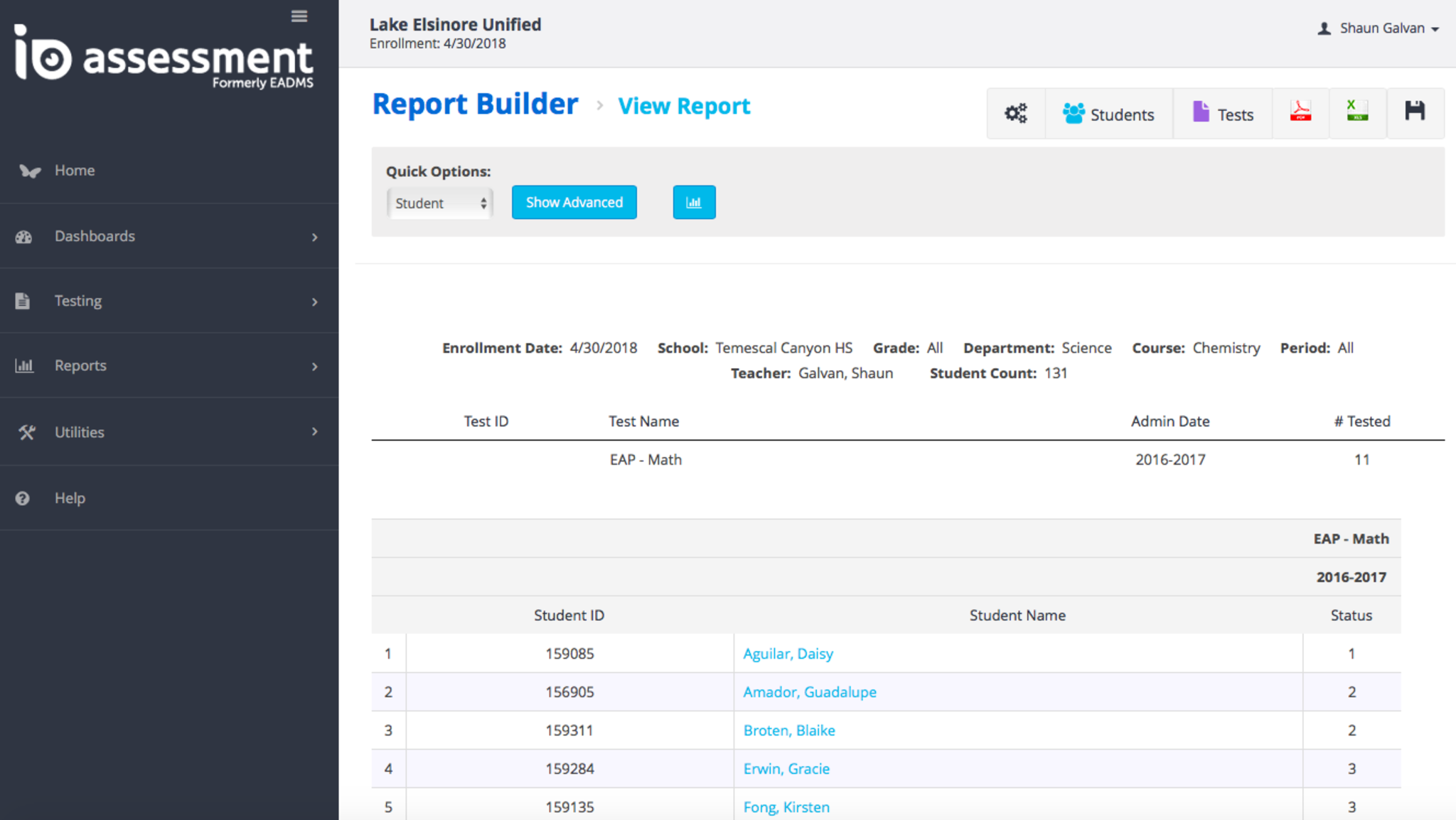Open student link Aguilar, Daisy
This screenshot has height=820, width=1456.
[788, 654]
